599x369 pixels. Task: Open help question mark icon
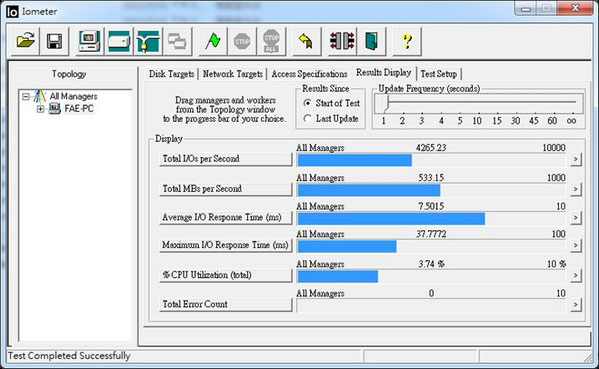407,40
